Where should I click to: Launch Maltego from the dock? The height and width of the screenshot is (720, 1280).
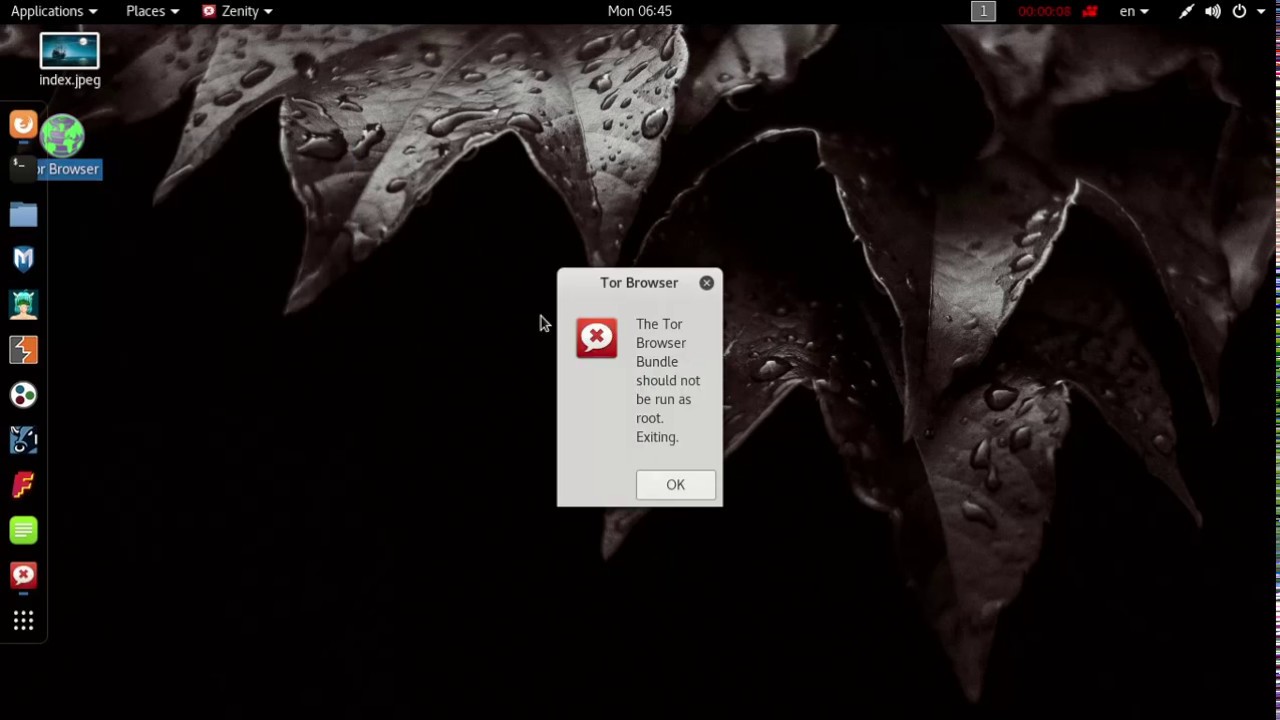point(23,395)
